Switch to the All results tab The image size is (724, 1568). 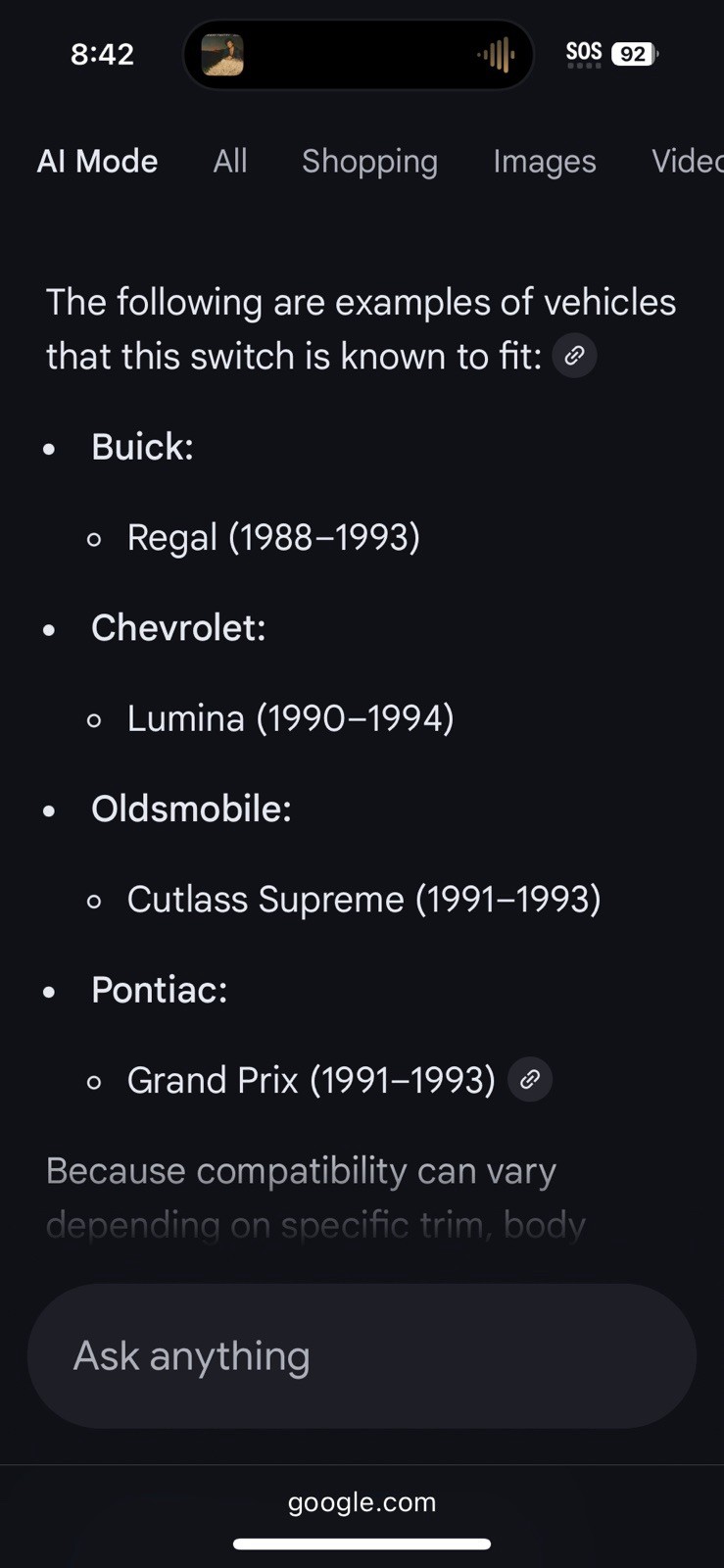(230, 161)
